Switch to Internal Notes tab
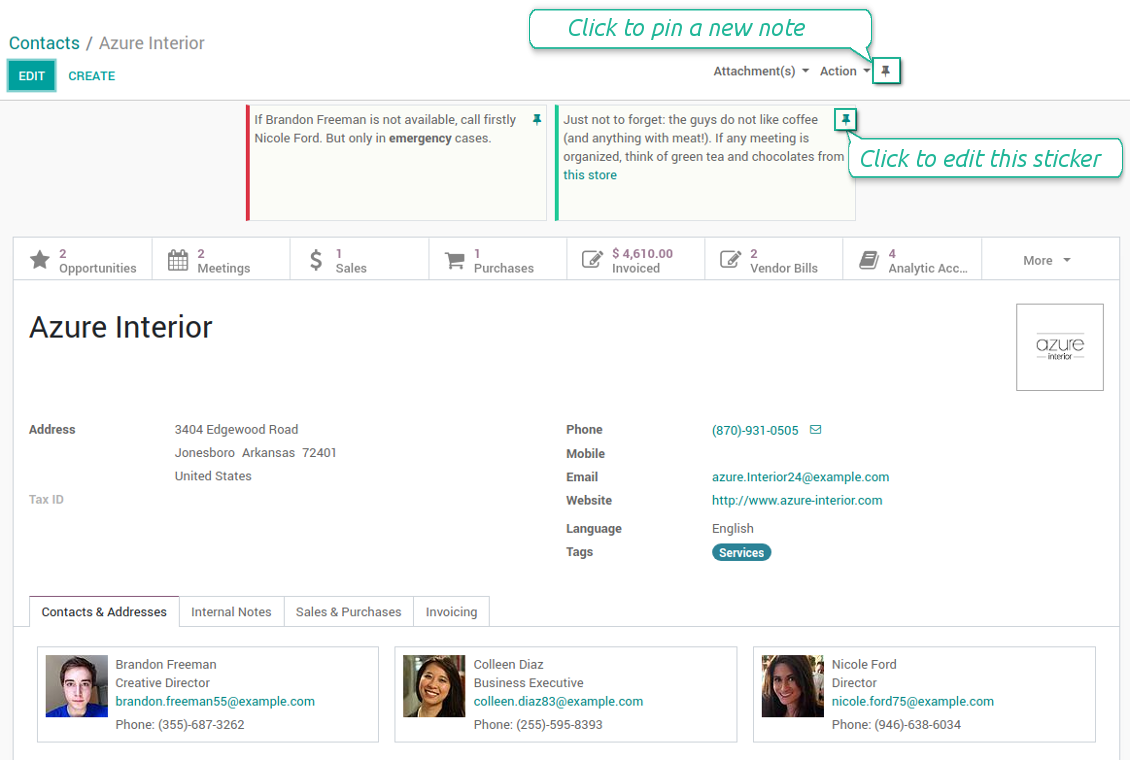Screen dimensions: 1130x760 [231, 612]
